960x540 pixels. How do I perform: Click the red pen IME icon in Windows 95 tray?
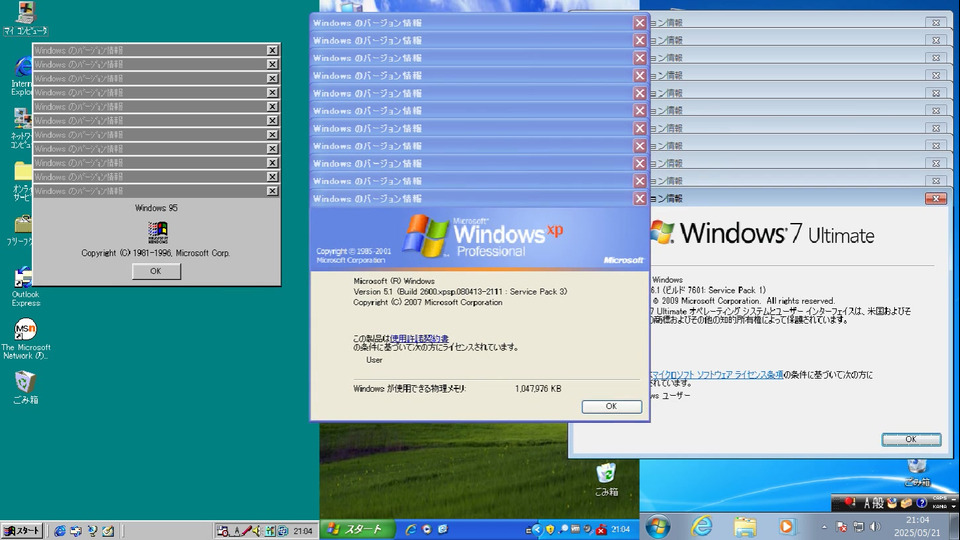246,531
